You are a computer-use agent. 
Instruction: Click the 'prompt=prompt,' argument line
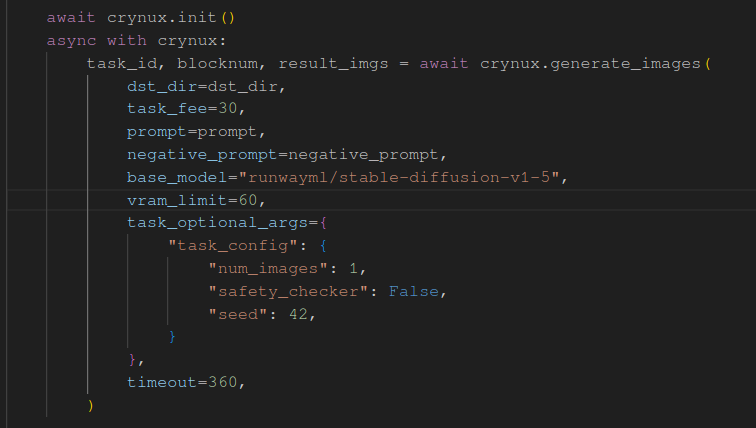pyautogui.click(x=196, y=132)
